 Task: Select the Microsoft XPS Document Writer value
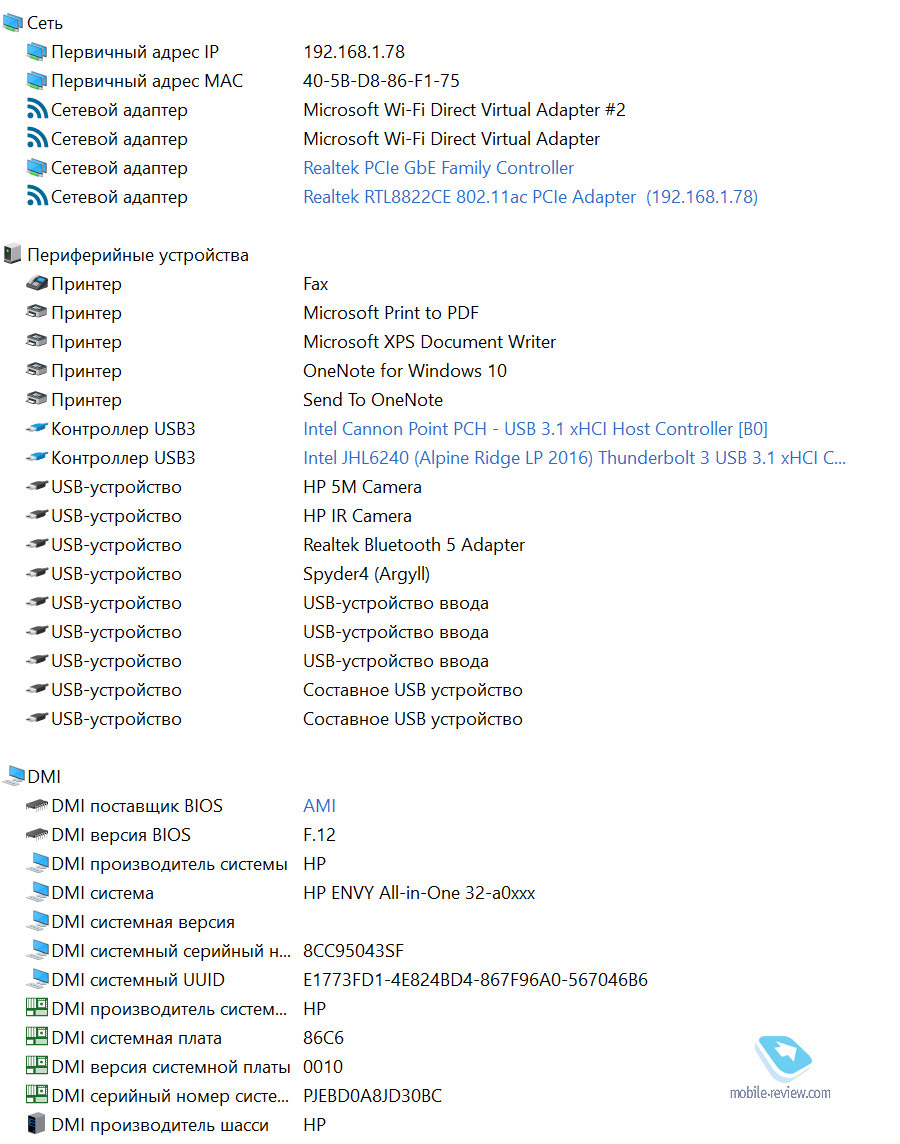click(429, 341)
